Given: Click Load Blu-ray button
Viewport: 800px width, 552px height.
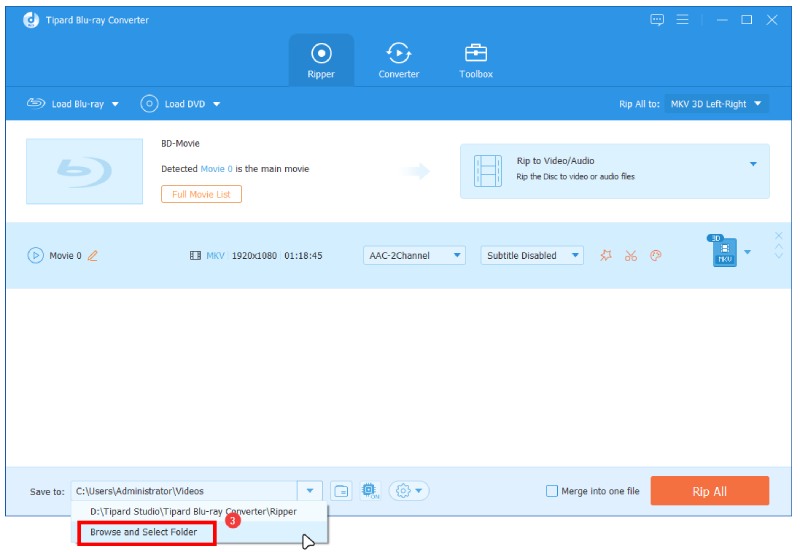Looking at the screenshot, I should [x=66, y=104].
